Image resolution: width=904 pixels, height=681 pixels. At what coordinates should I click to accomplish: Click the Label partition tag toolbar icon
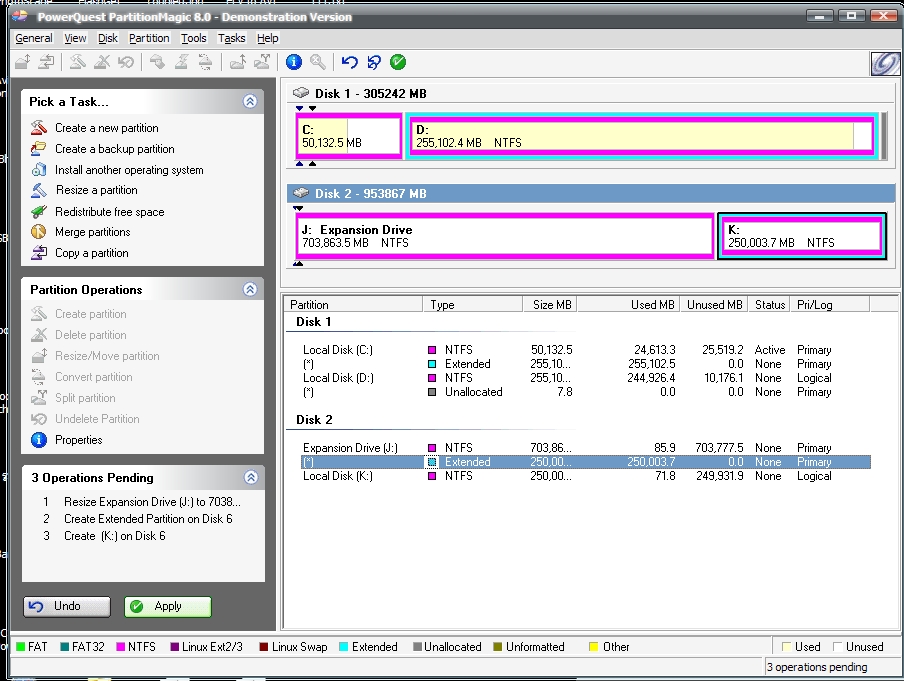pos(157,61)
